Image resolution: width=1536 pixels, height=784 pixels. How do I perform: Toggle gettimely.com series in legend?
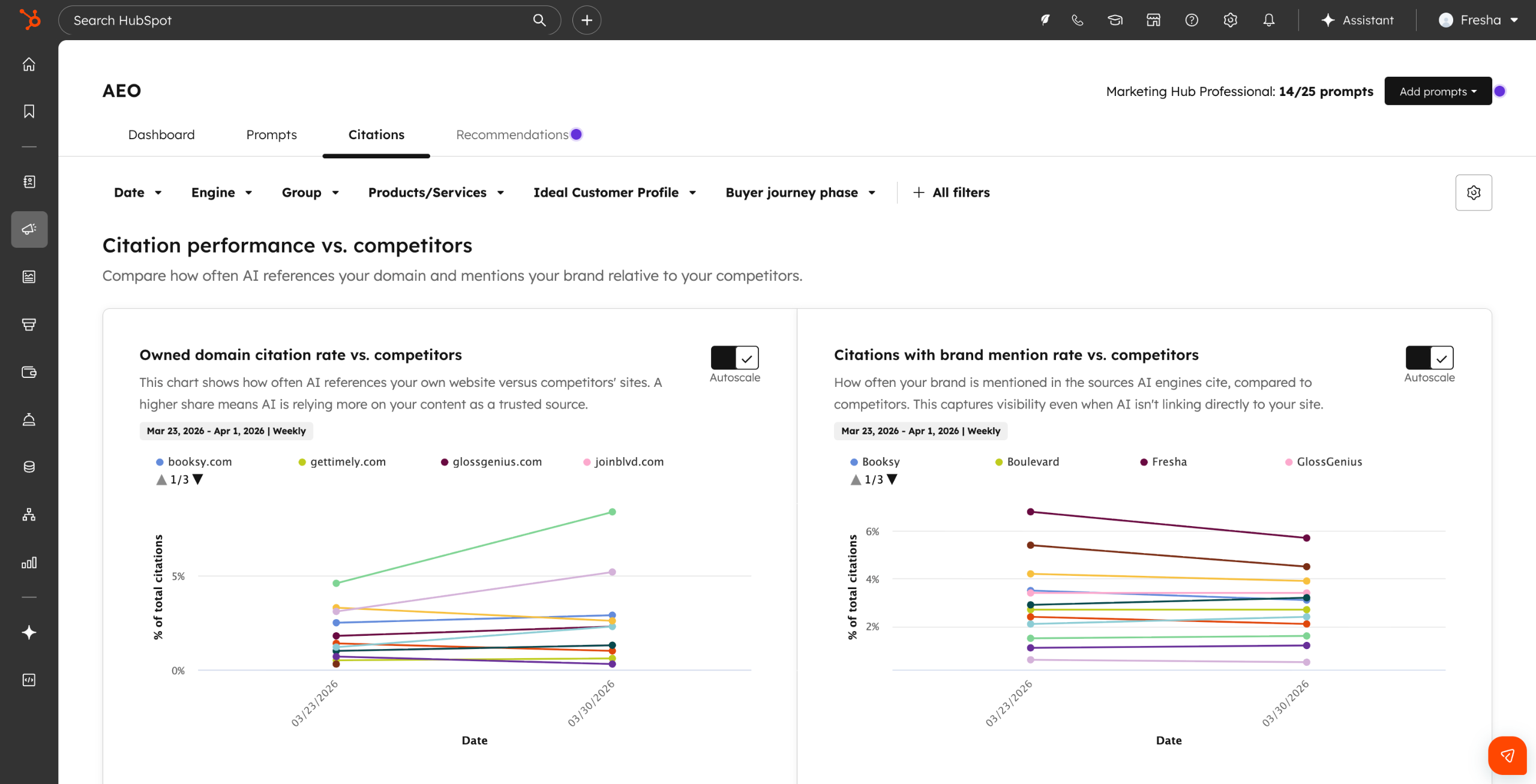pos(342,462)
